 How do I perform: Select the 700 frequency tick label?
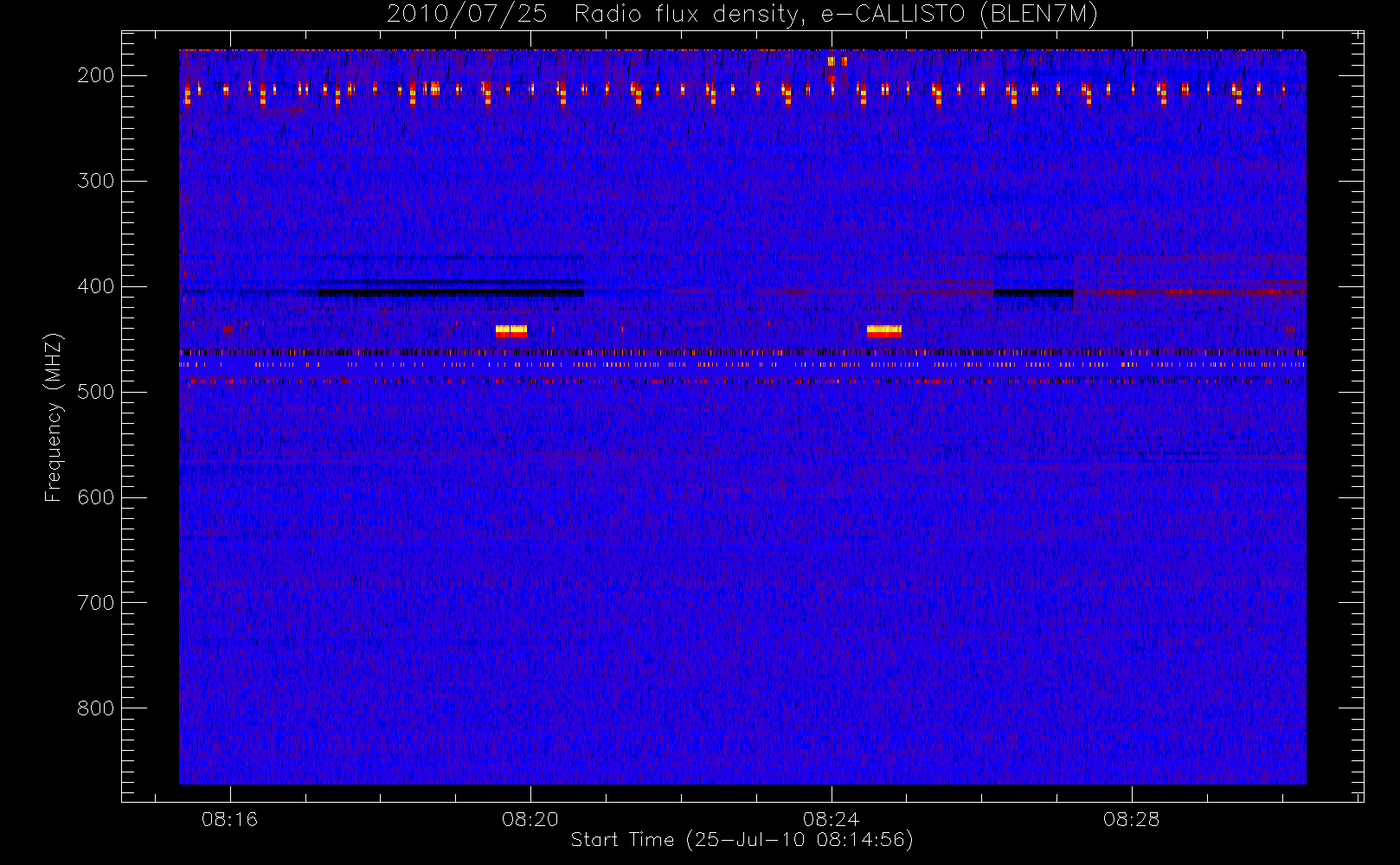(96, 603)
